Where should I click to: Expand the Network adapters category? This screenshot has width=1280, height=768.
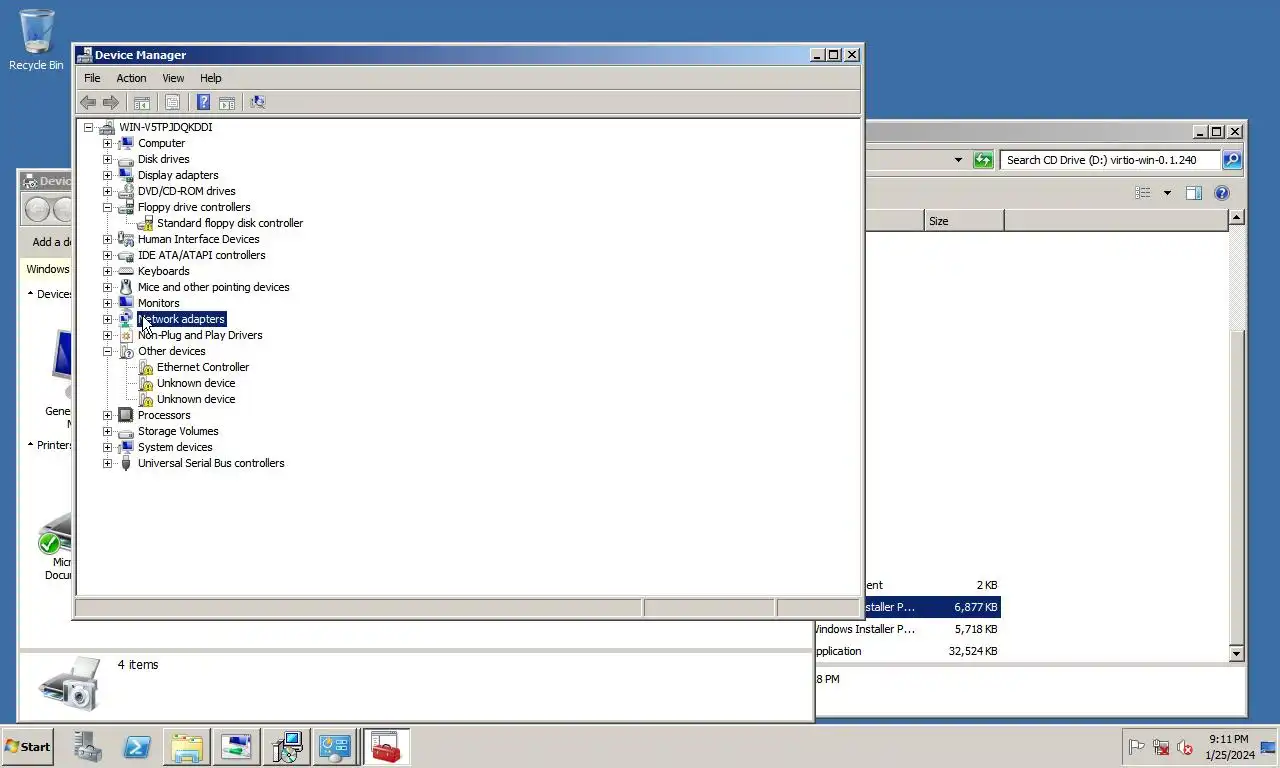tap(107, 319)
